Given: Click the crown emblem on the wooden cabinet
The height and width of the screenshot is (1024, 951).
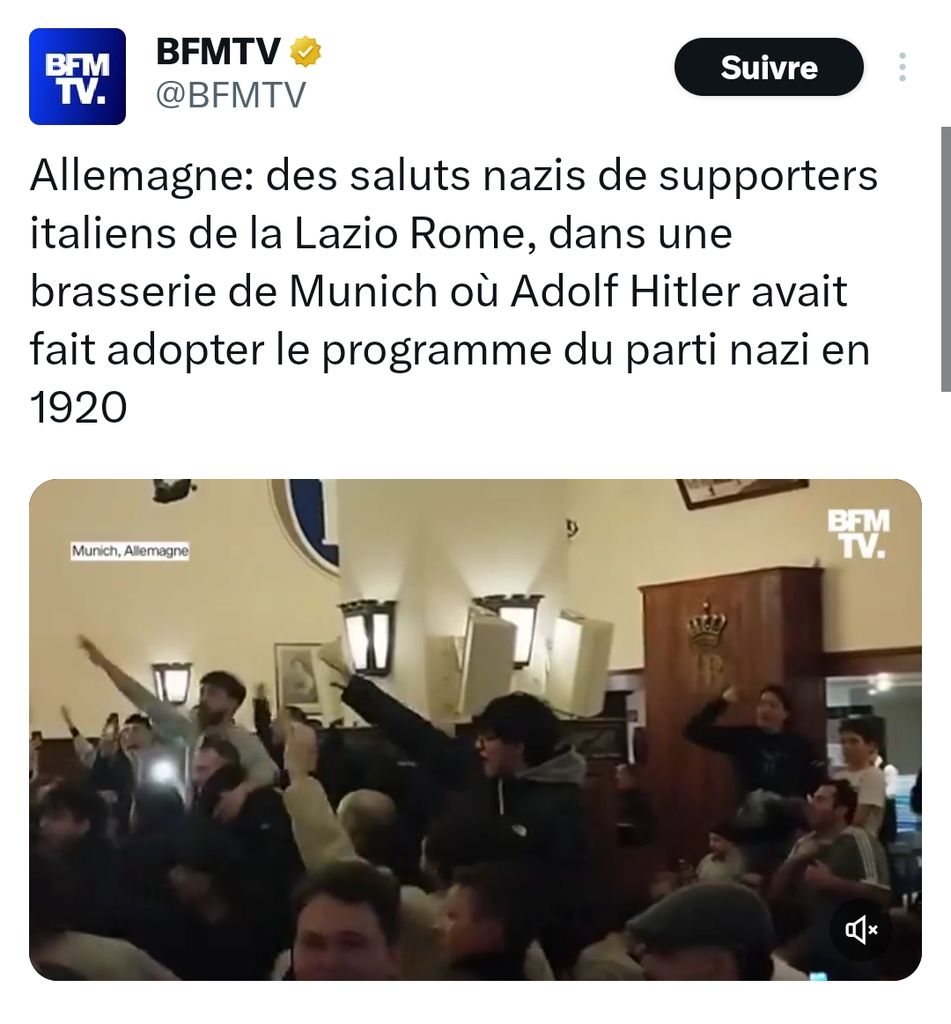Looking at the screenshot, I should (x=706, y=626).
